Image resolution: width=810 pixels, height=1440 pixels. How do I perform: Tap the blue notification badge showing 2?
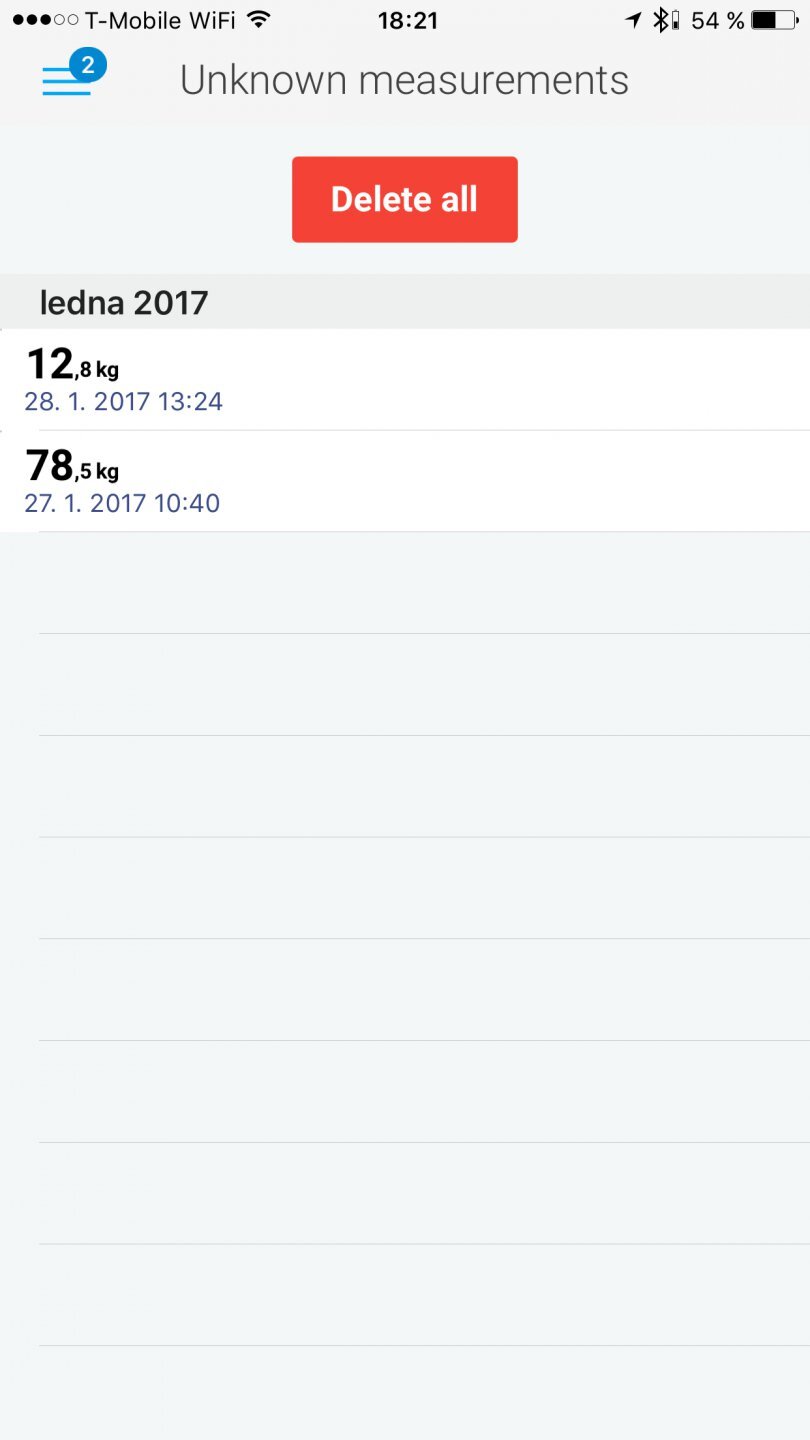point(88,66)
